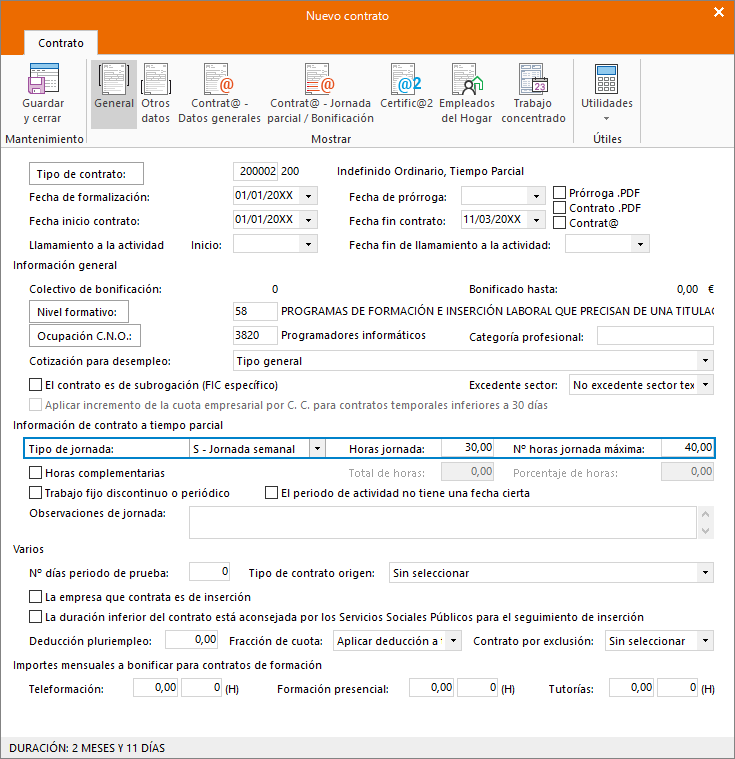Close the Nuevo contrato window

tap(719, 12)
